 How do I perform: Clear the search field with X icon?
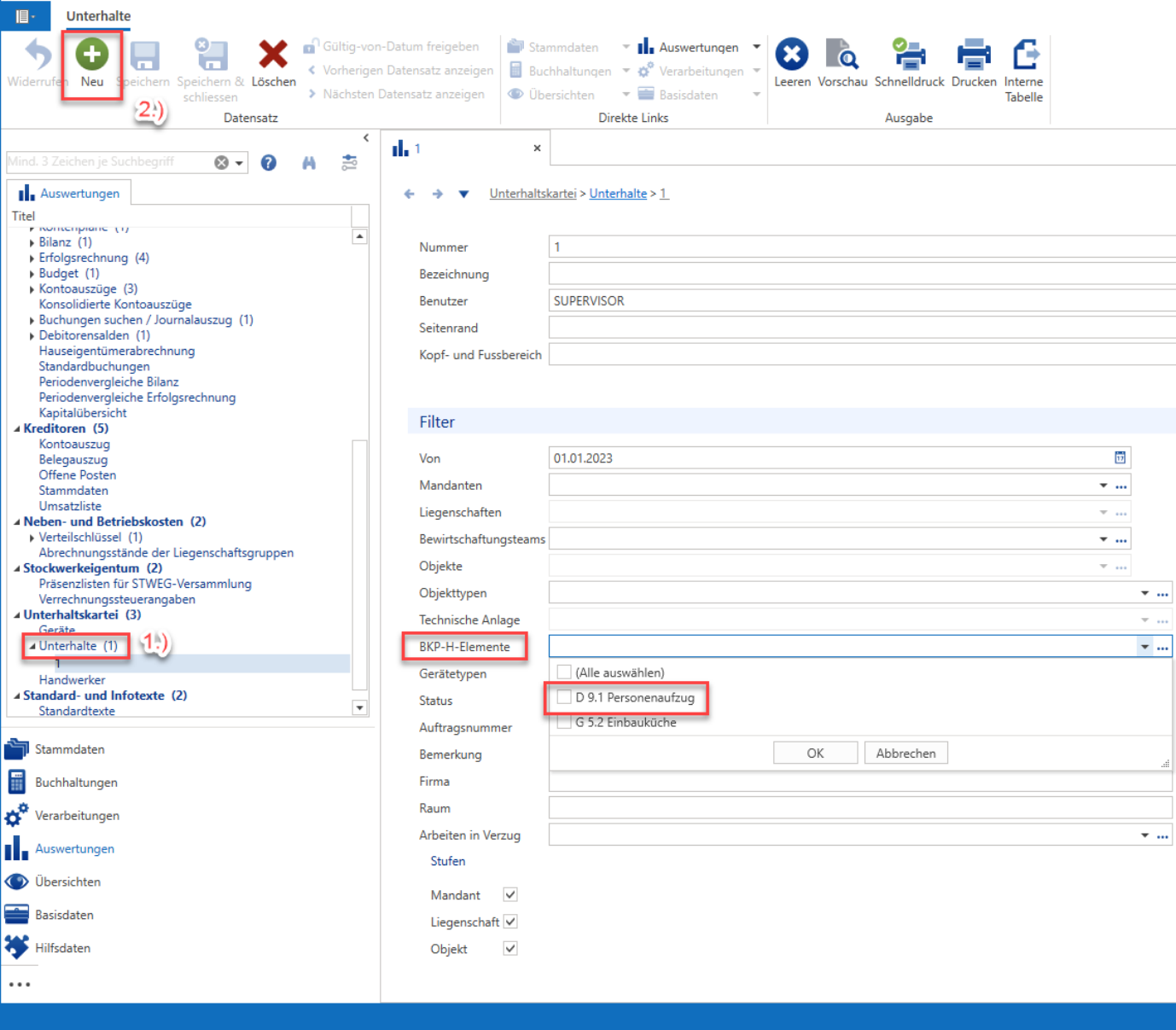[x=221, y=162]
